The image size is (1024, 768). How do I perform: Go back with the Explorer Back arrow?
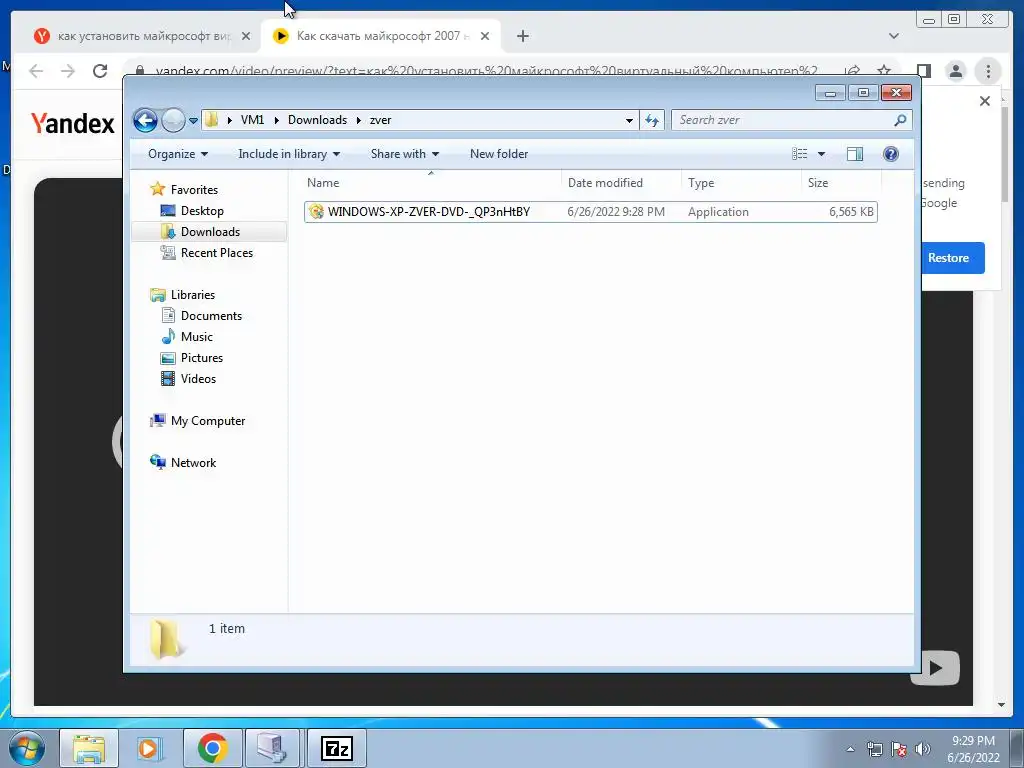145,120
